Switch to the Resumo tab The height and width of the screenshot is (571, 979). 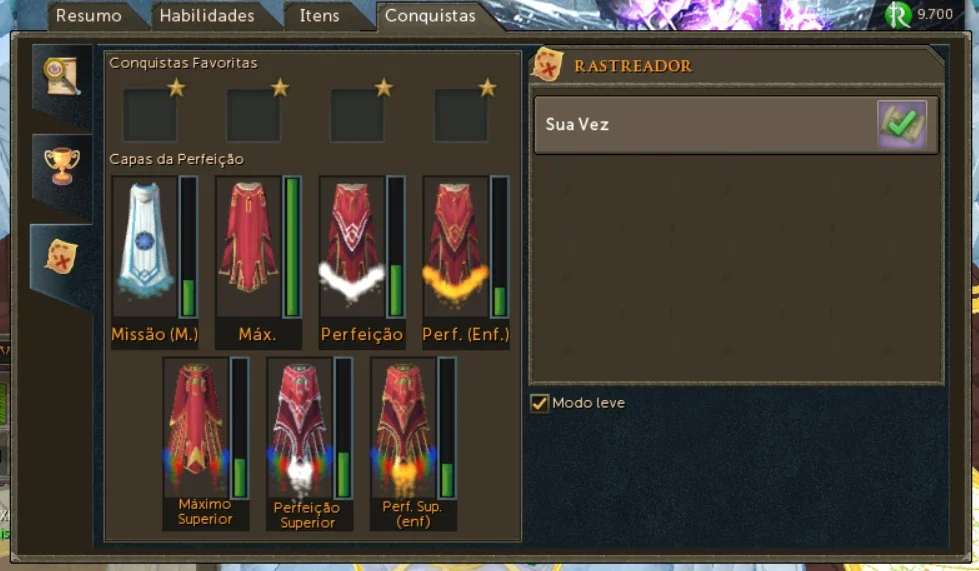pos(89,16)
